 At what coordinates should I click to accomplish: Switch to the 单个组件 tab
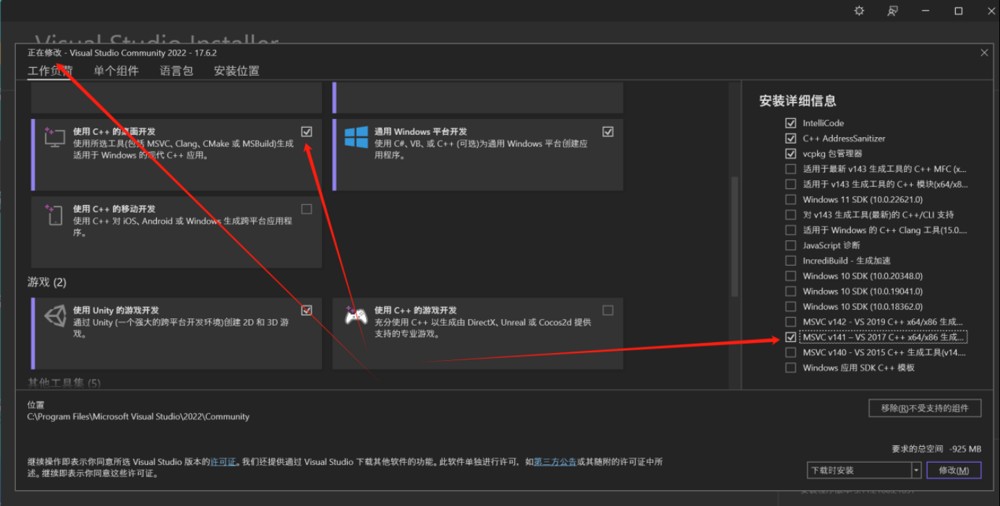point(116,71)
